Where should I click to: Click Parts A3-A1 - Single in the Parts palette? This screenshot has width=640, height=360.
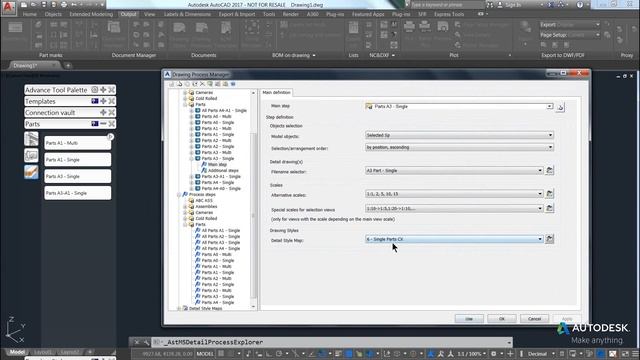click(x=78, y=193)
